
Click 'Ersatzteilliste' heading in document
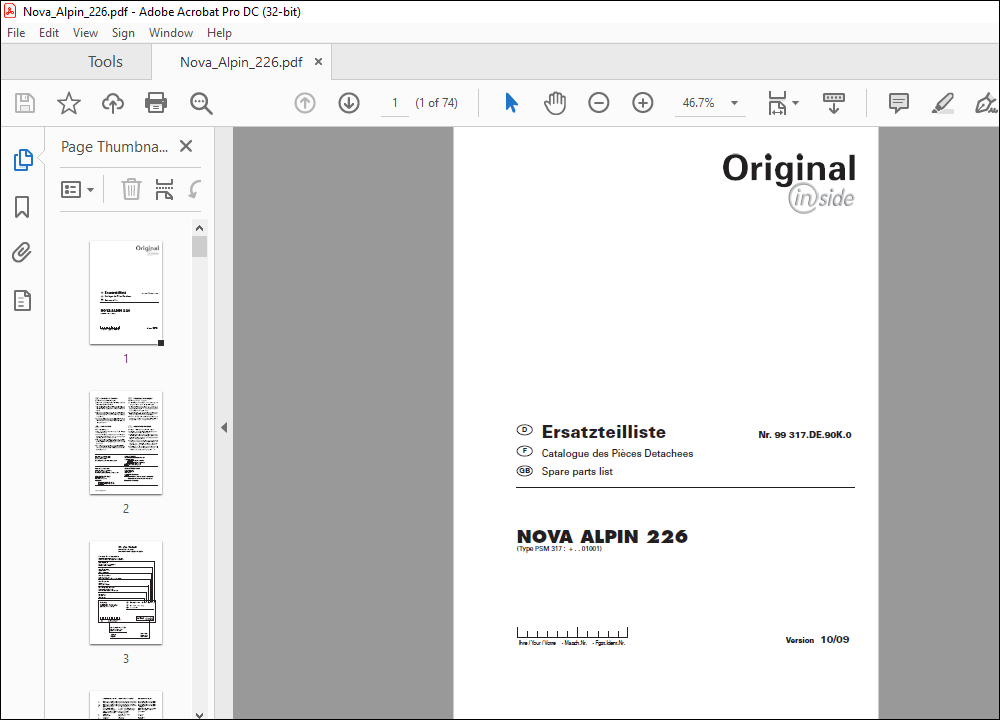[x=603, y=432]
